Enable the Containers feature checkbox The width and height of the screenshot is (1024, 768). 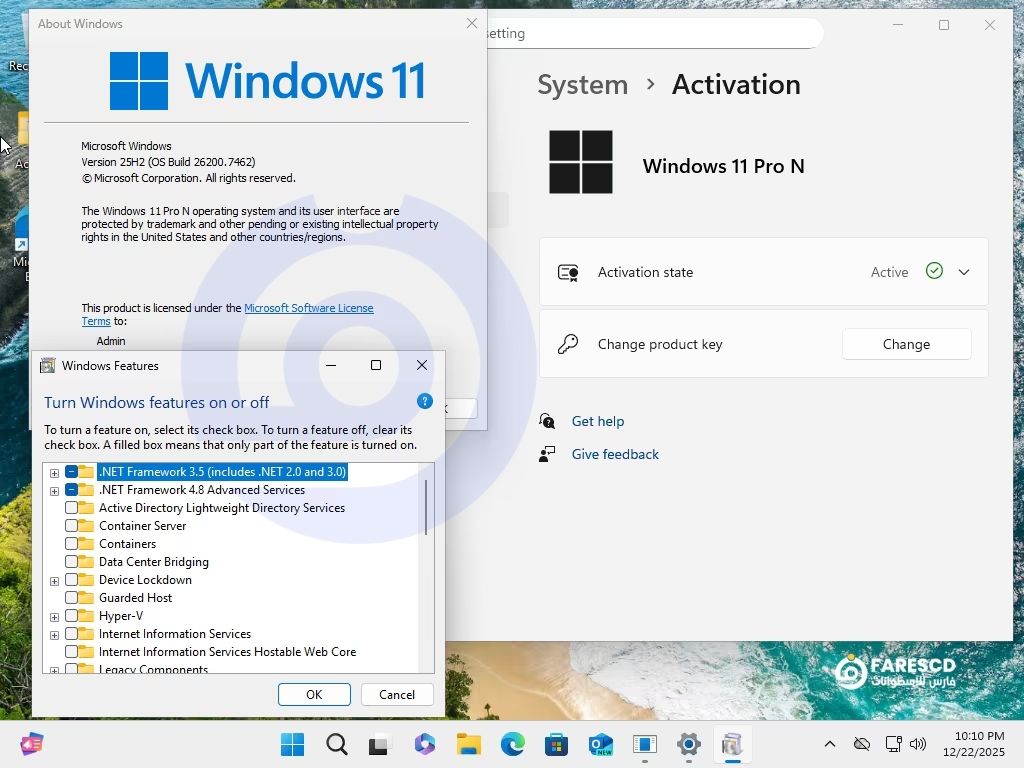(x=72, y=544)
